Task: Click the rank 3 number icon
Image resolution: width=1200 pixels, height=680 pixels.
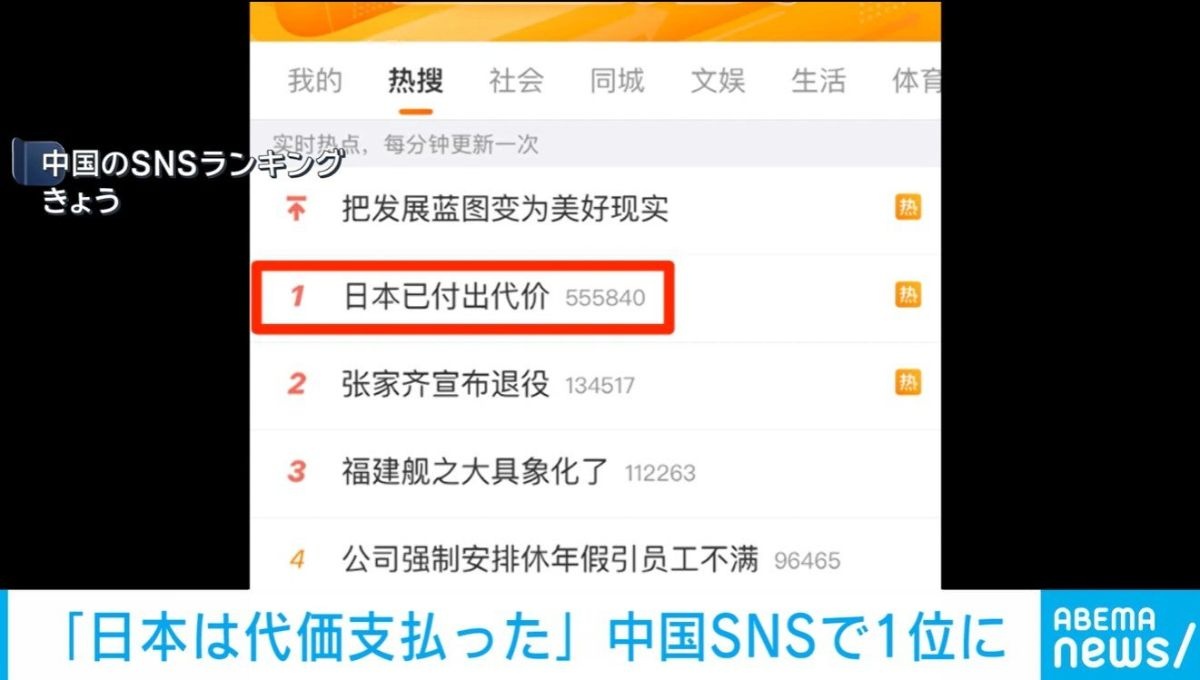Action: pos(297,471)
